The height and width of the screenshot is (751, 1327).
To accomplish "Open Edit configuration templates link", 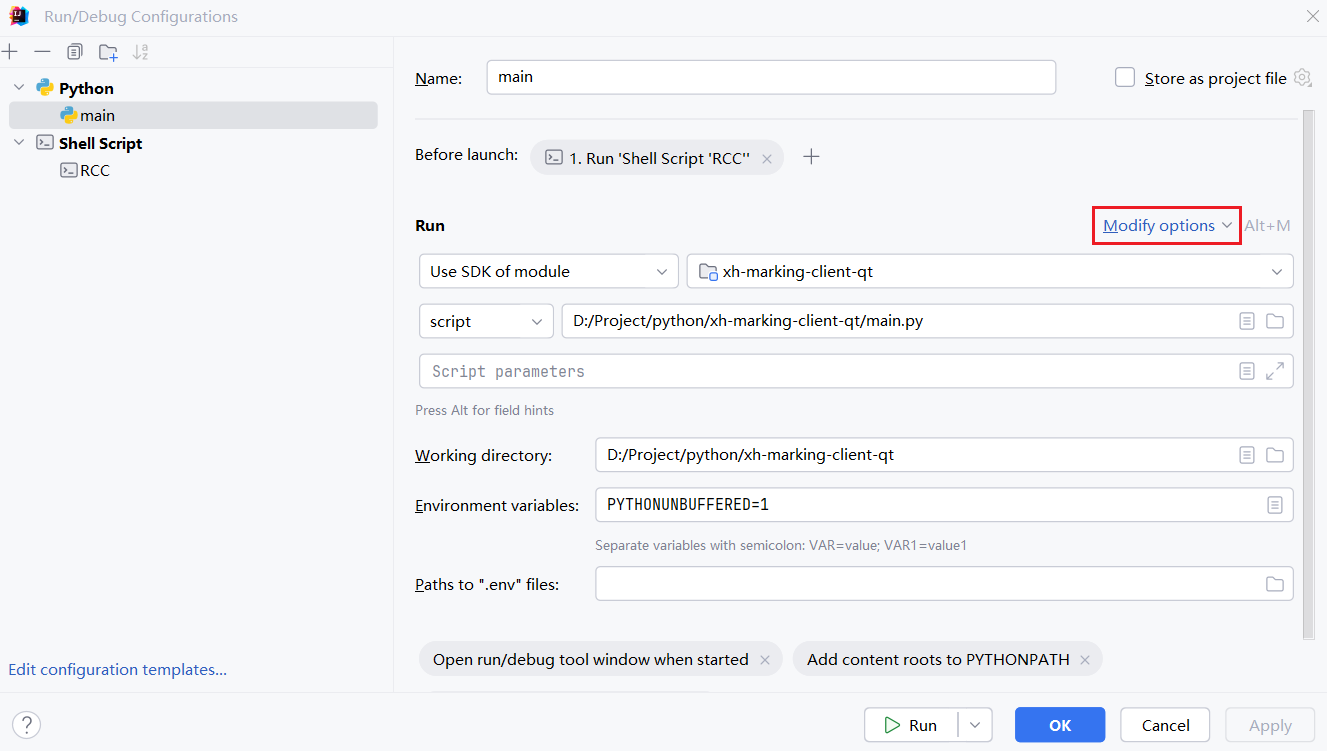I will (118, 670).
